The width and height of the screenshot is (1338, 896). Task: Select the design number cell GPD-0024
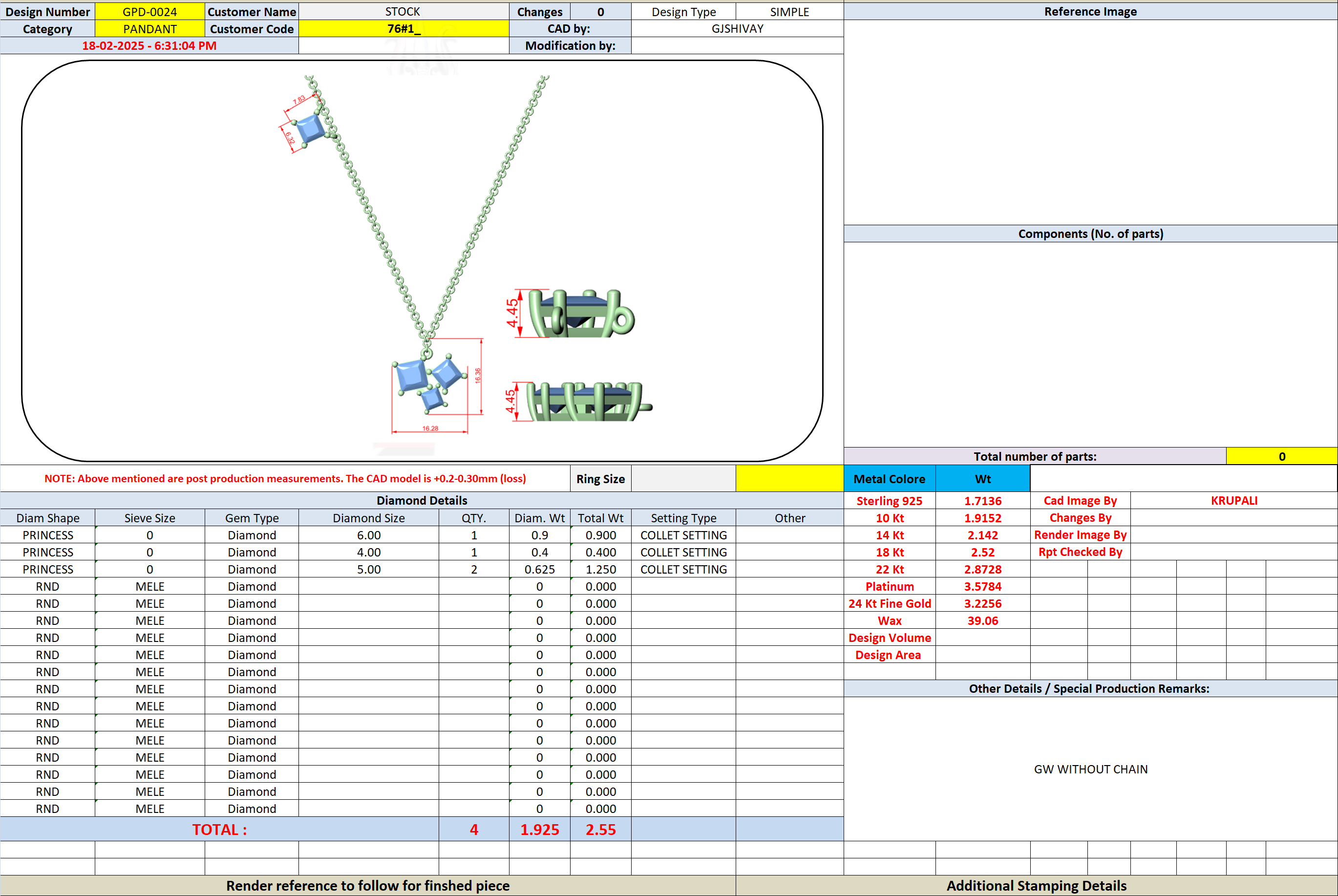point(149,11)
